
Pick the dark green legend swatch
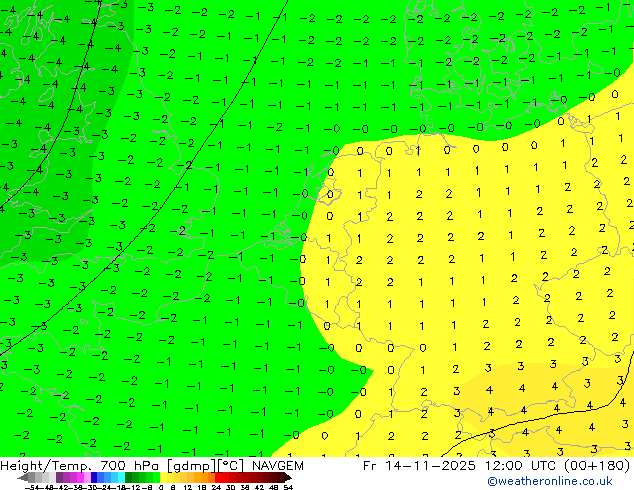129,477
